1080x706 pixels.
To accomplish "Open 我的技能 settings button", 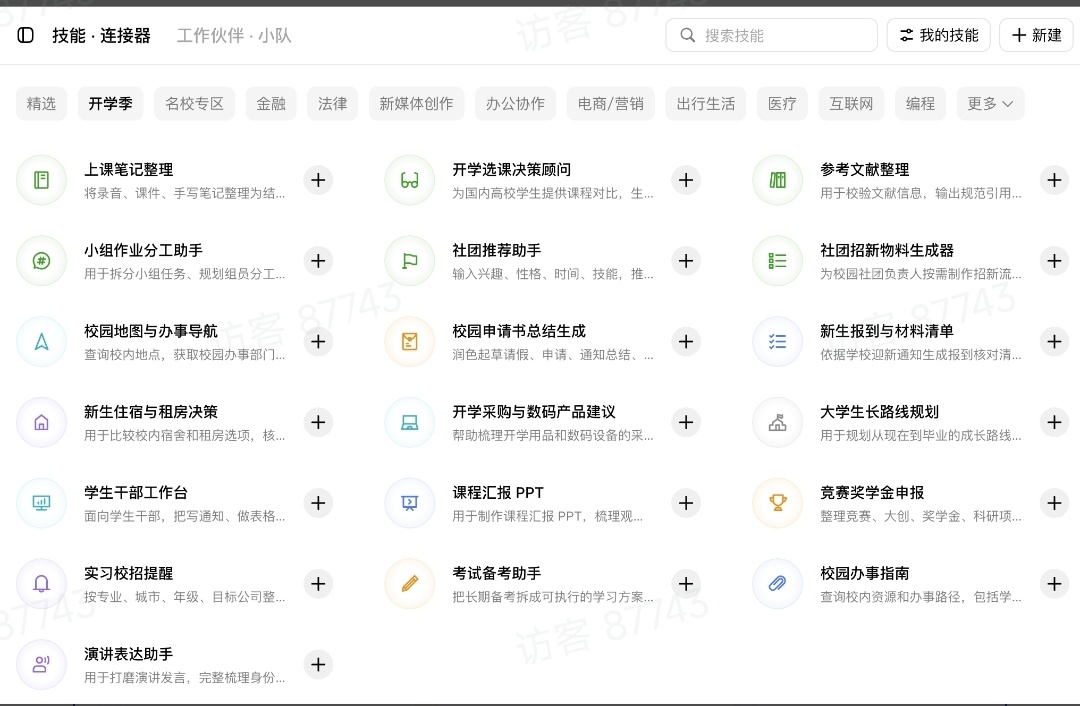I will click(938, 35).
